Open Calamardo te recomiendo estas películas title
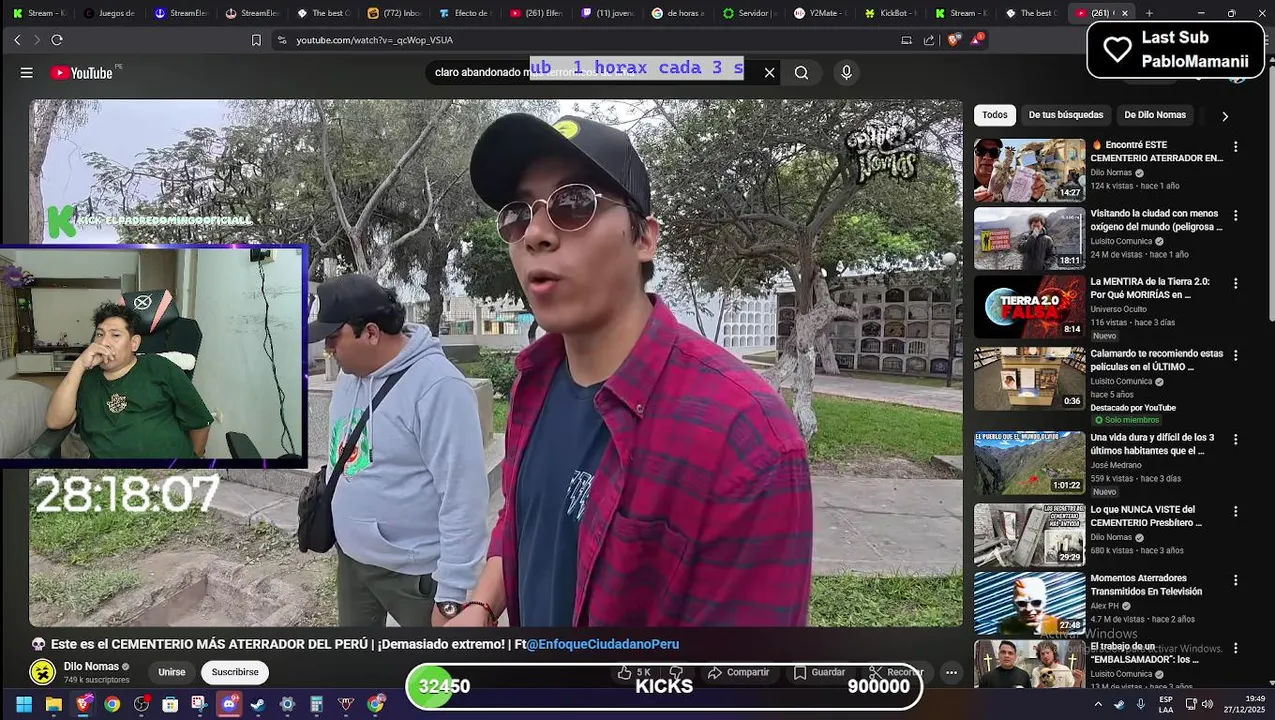1275x720 pixels. [x=1156, y=360]
